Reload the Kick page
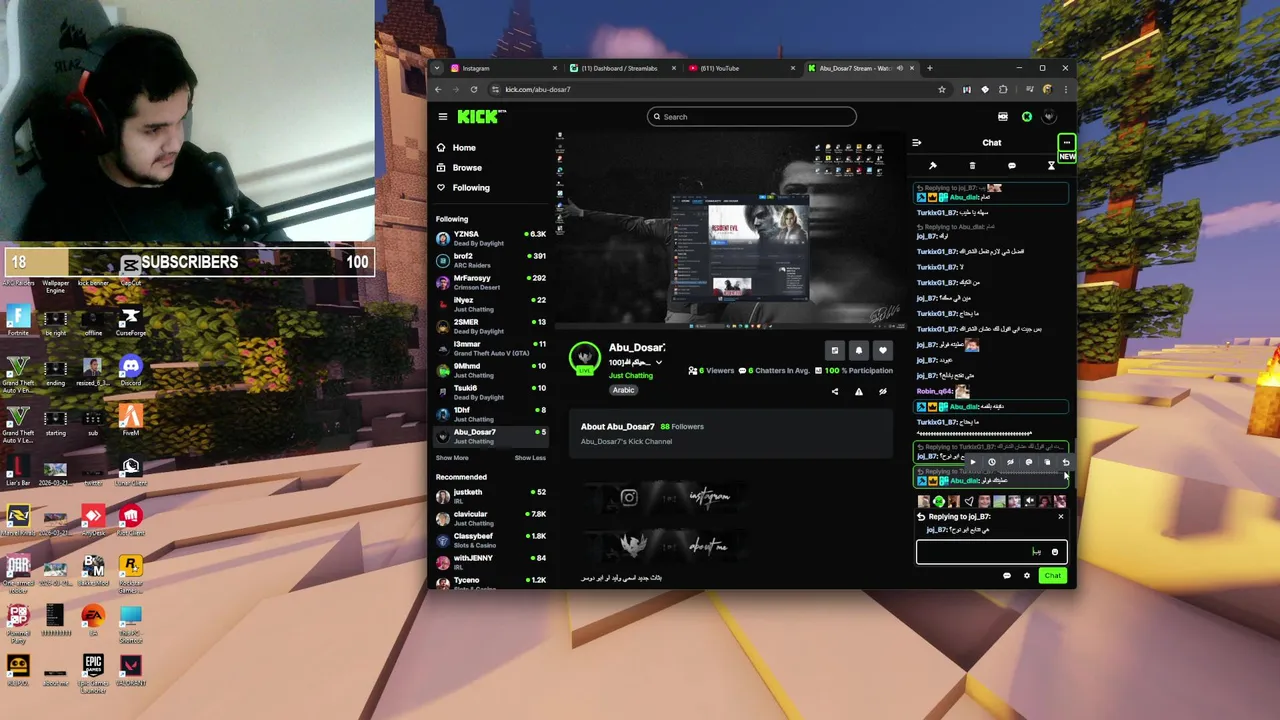 click(x=474, y=89)
